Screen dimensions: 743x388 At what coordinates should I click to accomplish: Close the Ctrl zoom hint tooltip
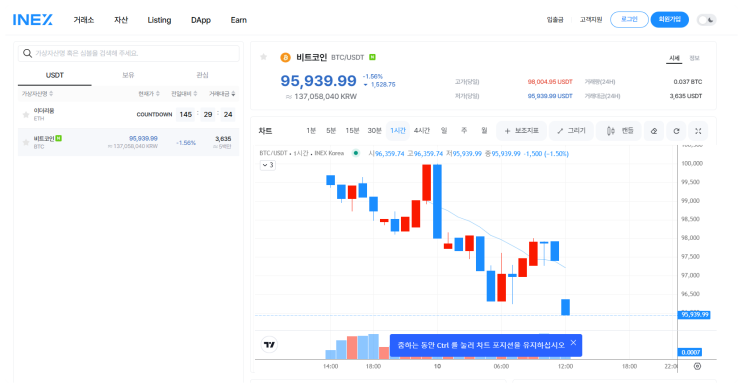tap(573, 343)
